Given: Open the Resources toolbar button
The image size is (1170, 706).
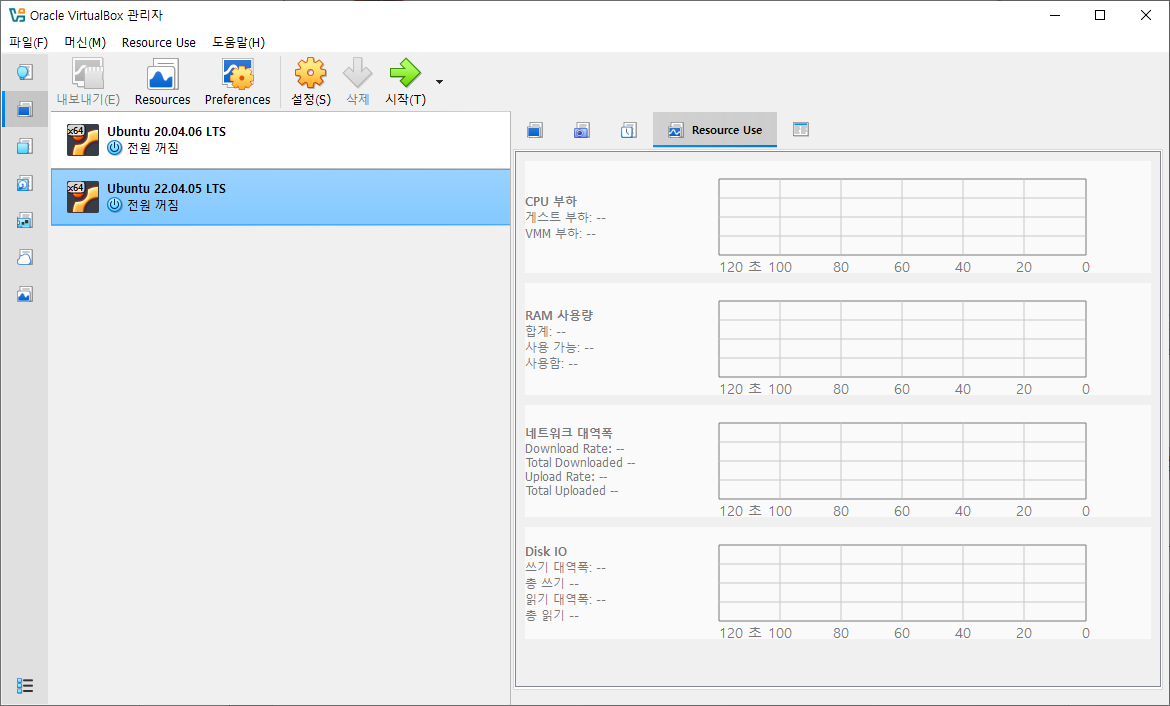Looking at the screenshot, I should click(162, 81).
